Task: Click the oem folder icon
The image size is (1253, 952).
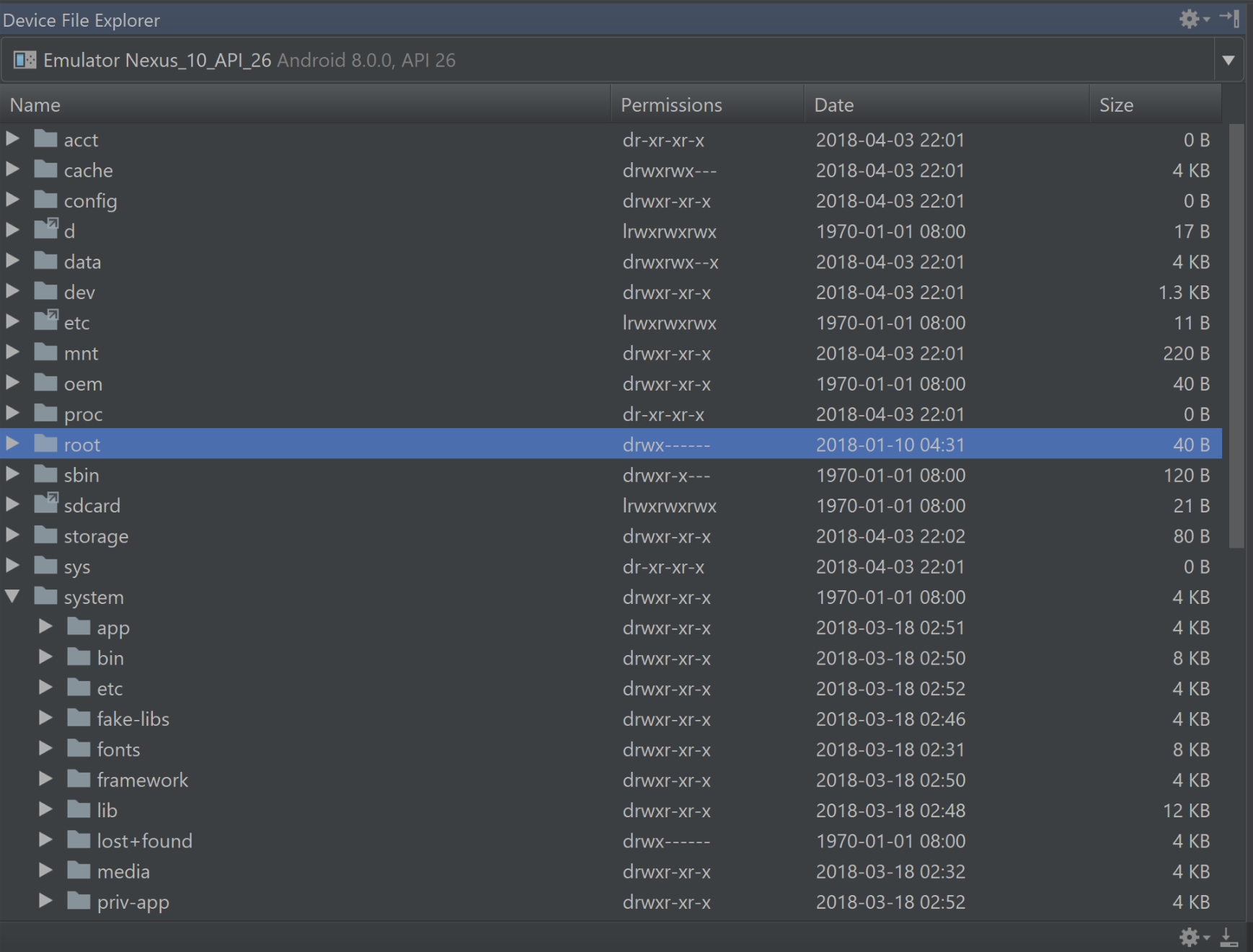Action: (x=45, y=383)
